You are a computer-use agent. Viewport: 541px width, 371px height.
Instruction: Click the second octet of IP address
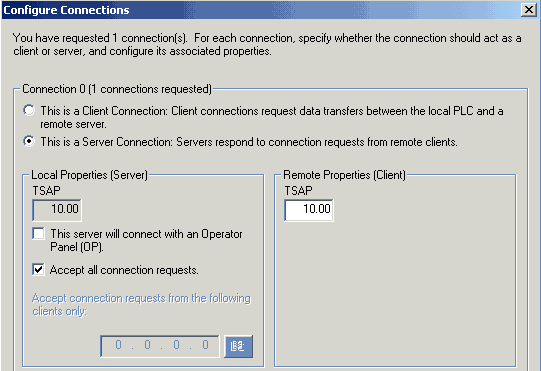pyautogui.click(x=147, y=345)
